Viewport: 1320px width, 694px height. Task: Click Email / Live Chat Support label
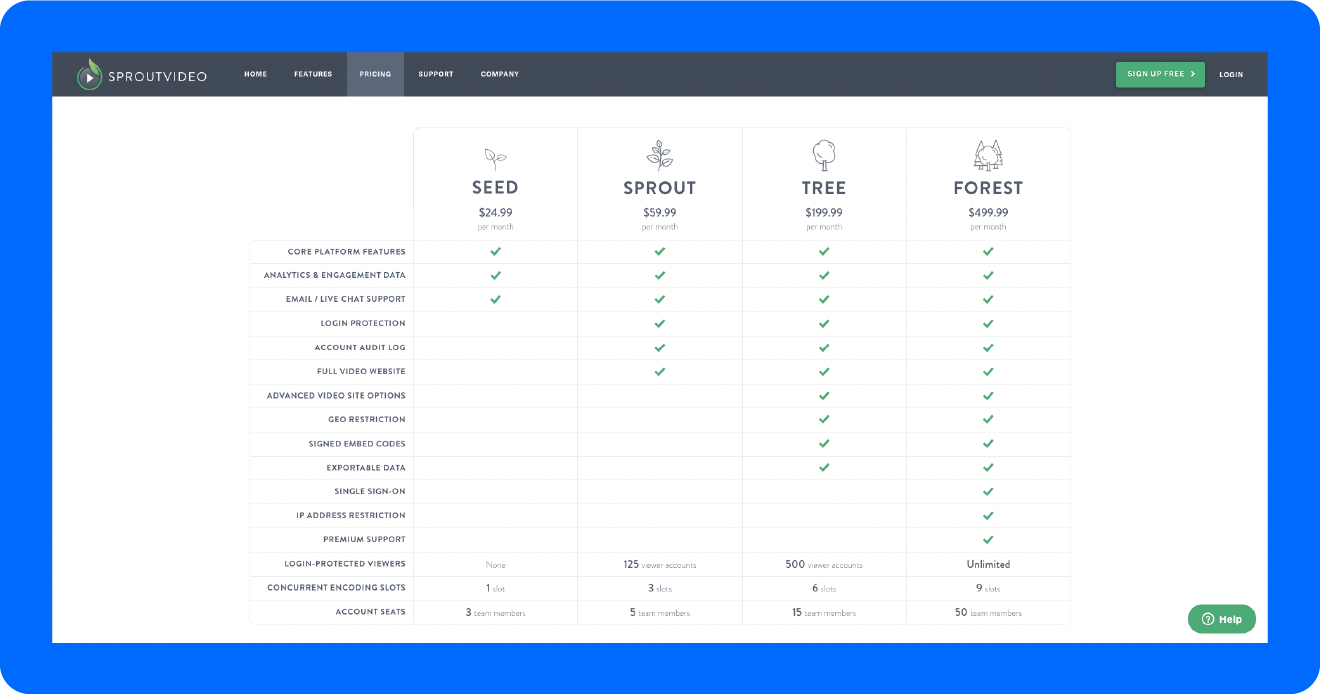[x=346, y=299]
